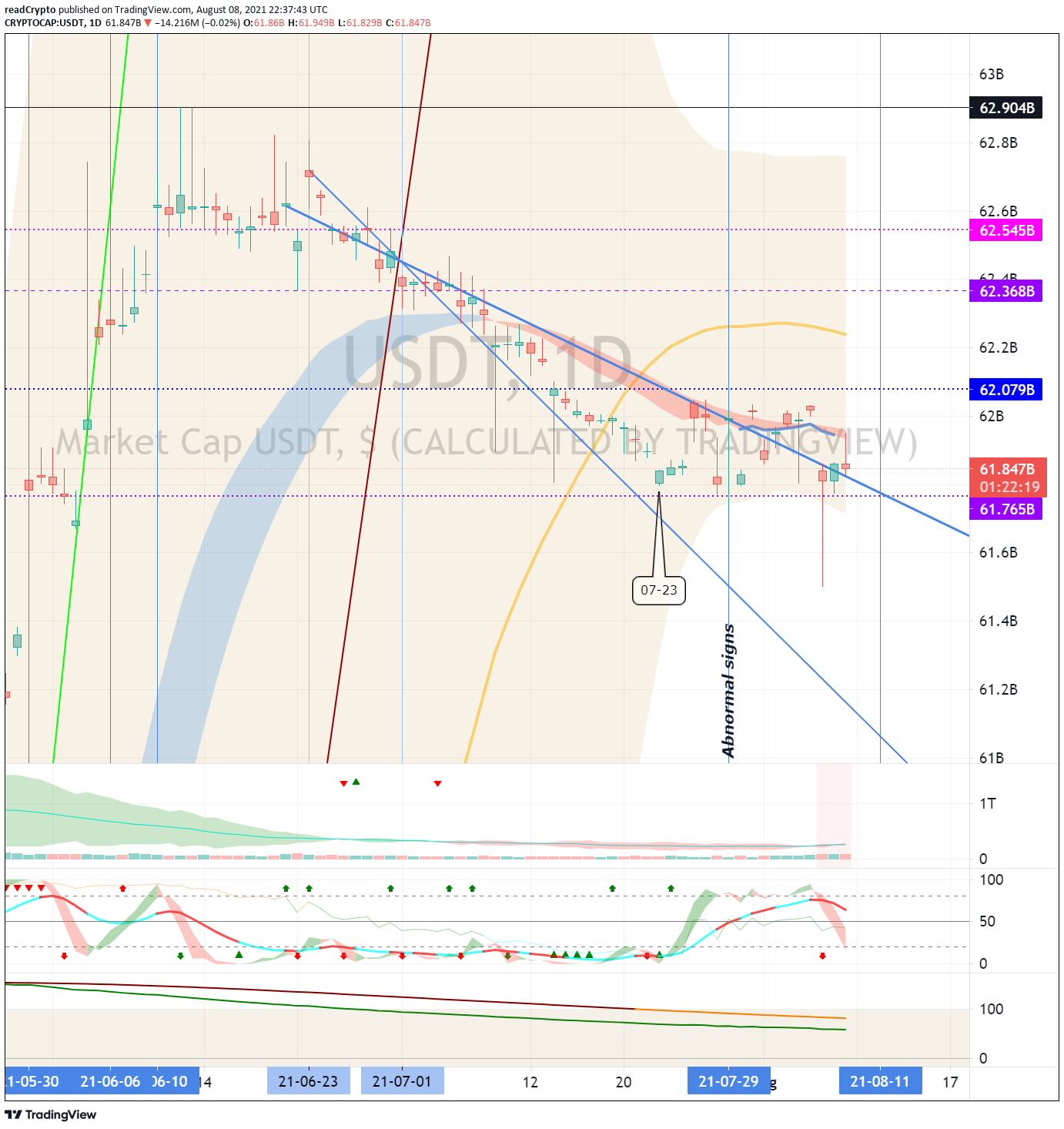Image resolution: width=1064 pixels, height=1129 pixels.
Task: Click the O:61.86B open value
Action: tap(264, 23)
